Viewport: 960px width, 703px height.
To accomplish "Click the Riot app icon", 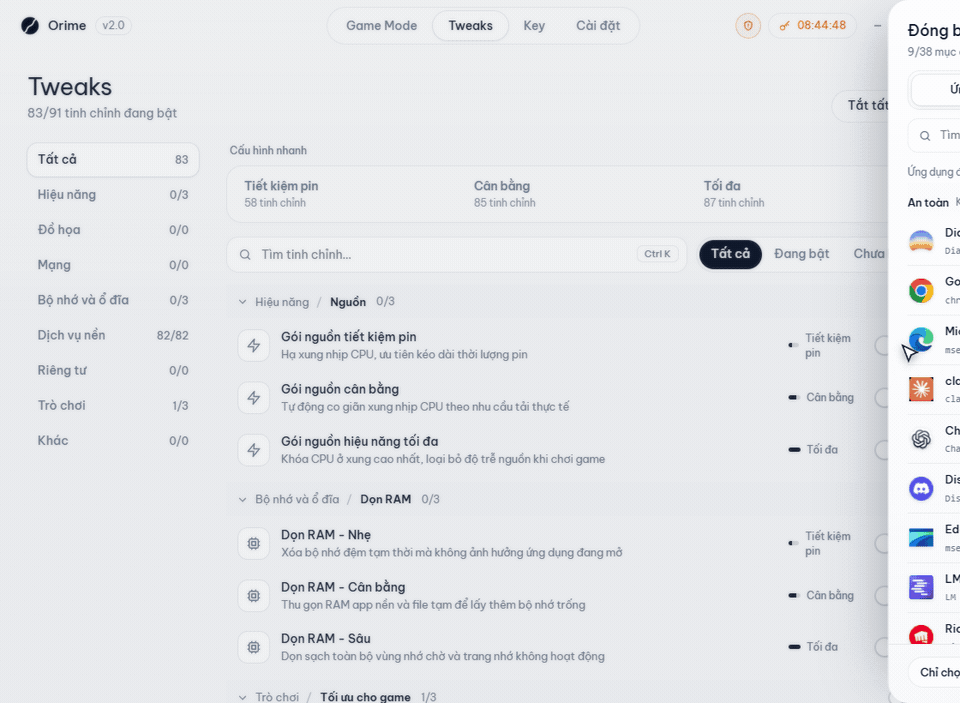I will click(921, 634).
